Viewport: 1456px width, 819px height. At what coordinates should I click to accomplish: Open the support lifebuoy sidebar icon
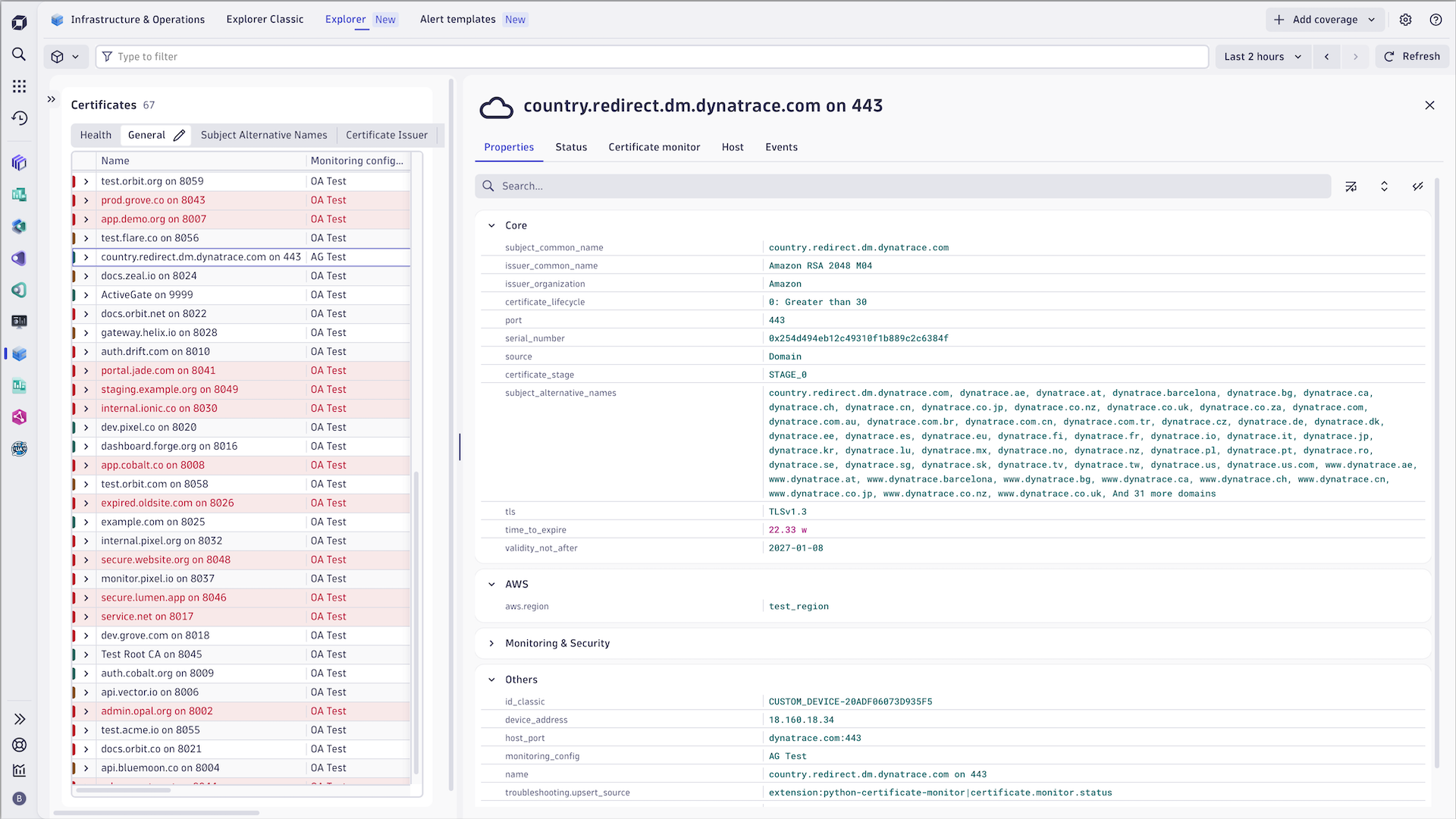(x=20, y=745)
